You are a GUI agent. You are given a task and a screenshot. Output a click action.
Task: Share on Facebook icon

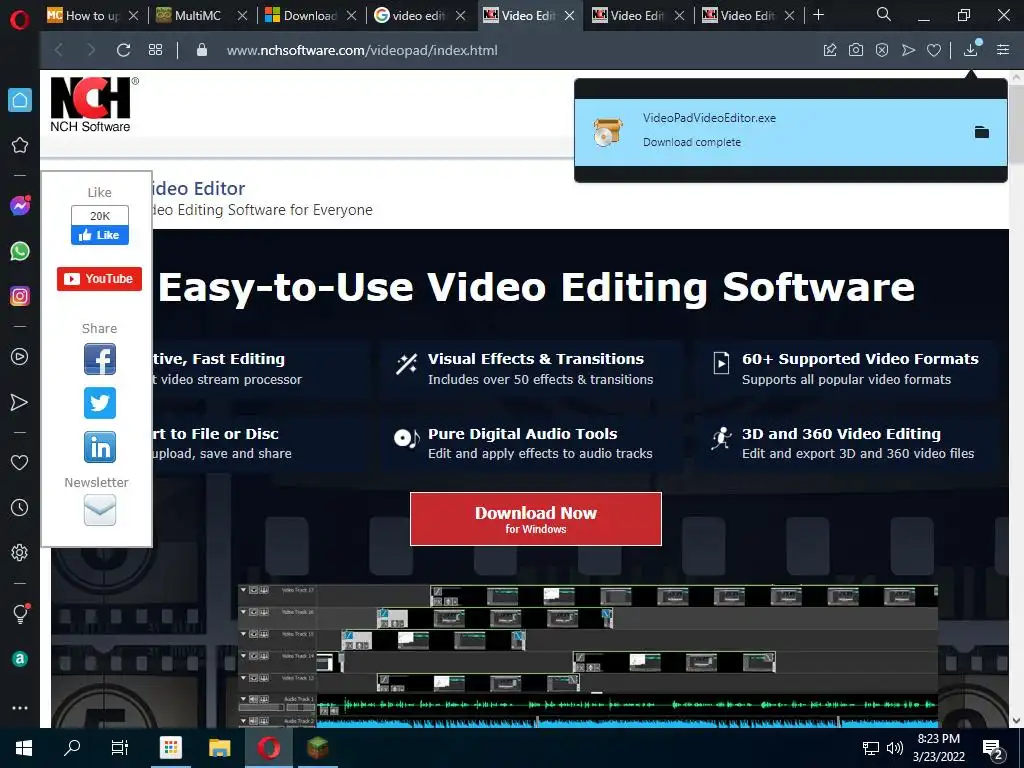[100, 359]
